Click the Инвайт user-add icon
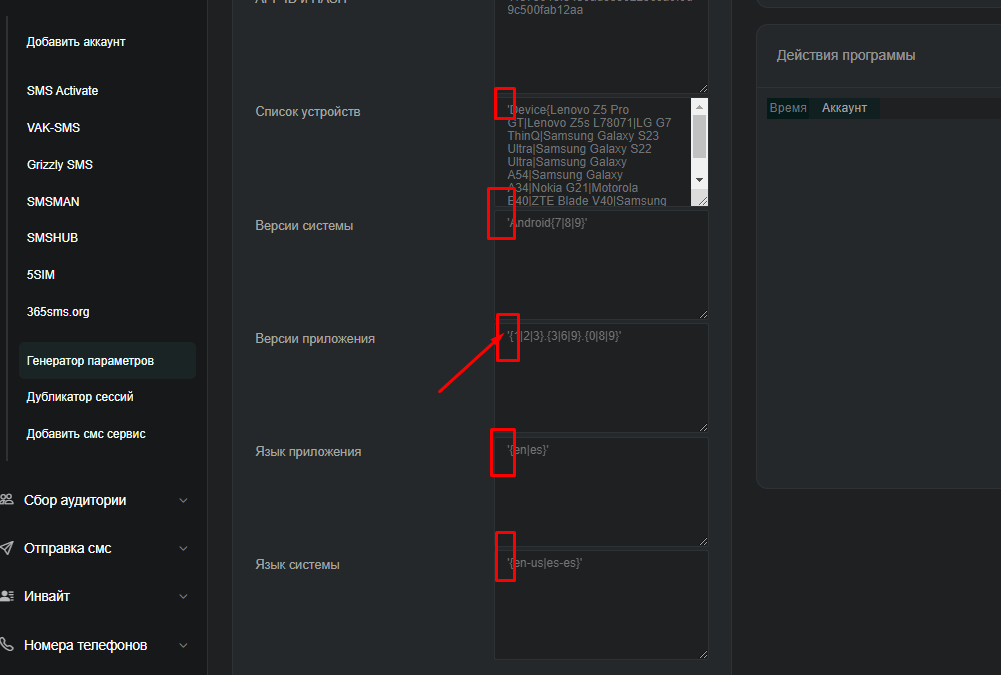The width and height of the screenshot is (1001, 675). point(7,596)
